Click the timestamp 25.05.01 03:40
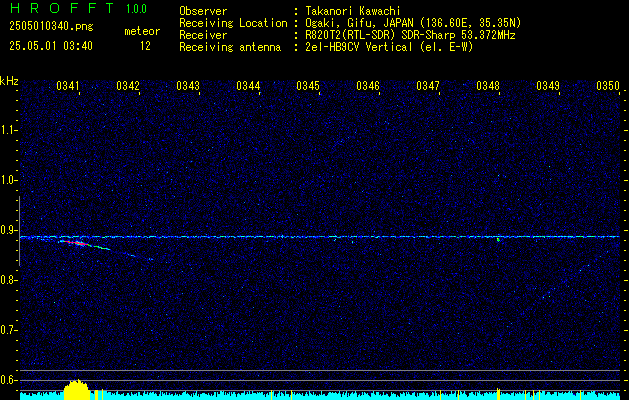The height and width of the screenshot is (400, 629). (x=51, y=46)
